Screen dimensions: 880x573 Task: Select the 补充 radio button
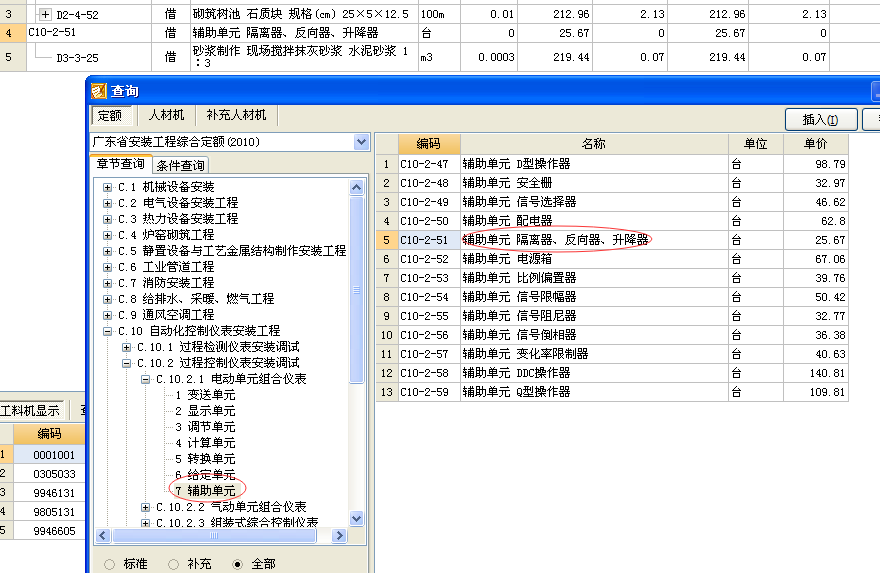point(173,564)
